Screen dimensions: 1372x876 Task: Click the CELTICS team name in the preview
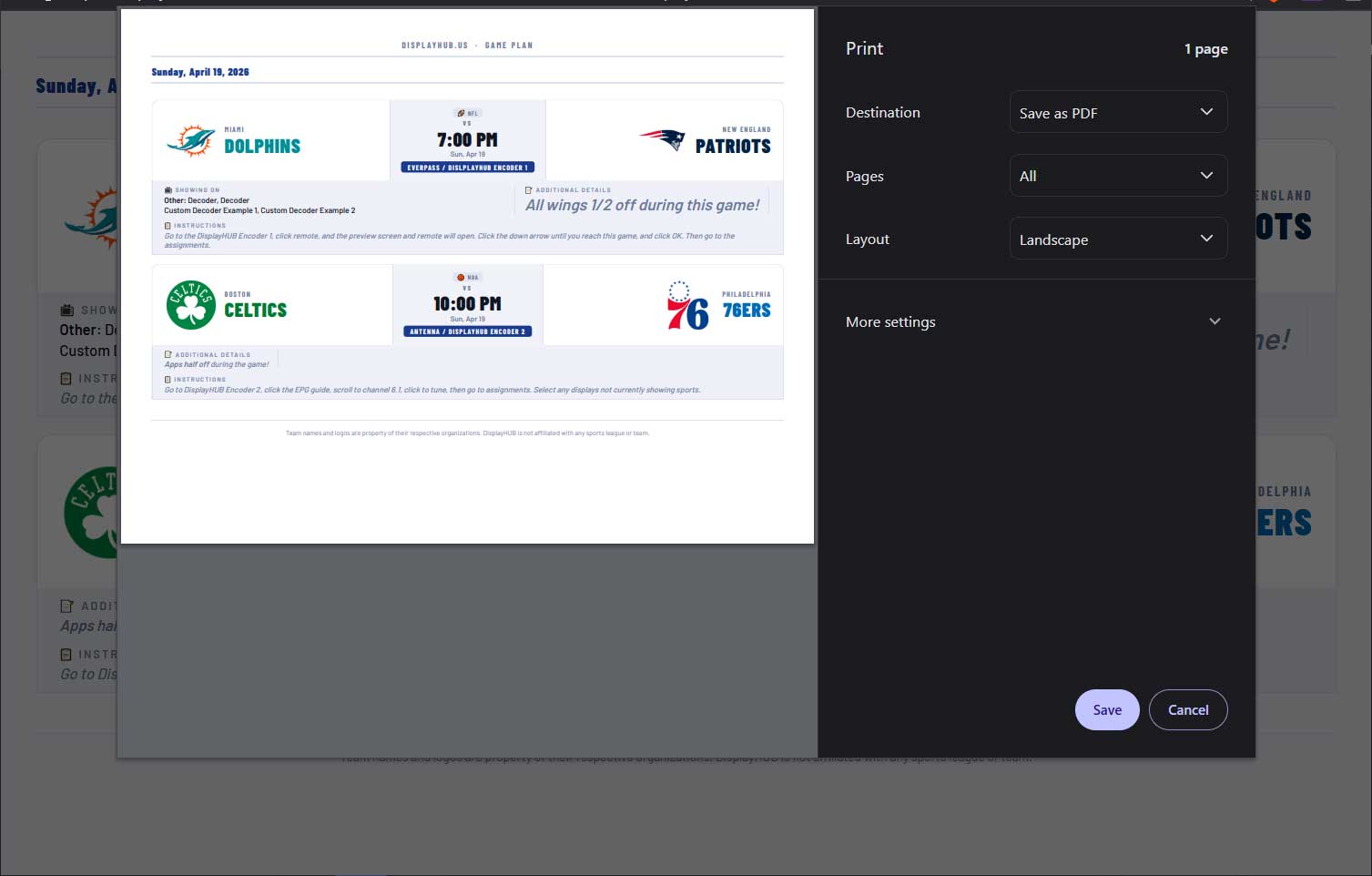(256, 310)
